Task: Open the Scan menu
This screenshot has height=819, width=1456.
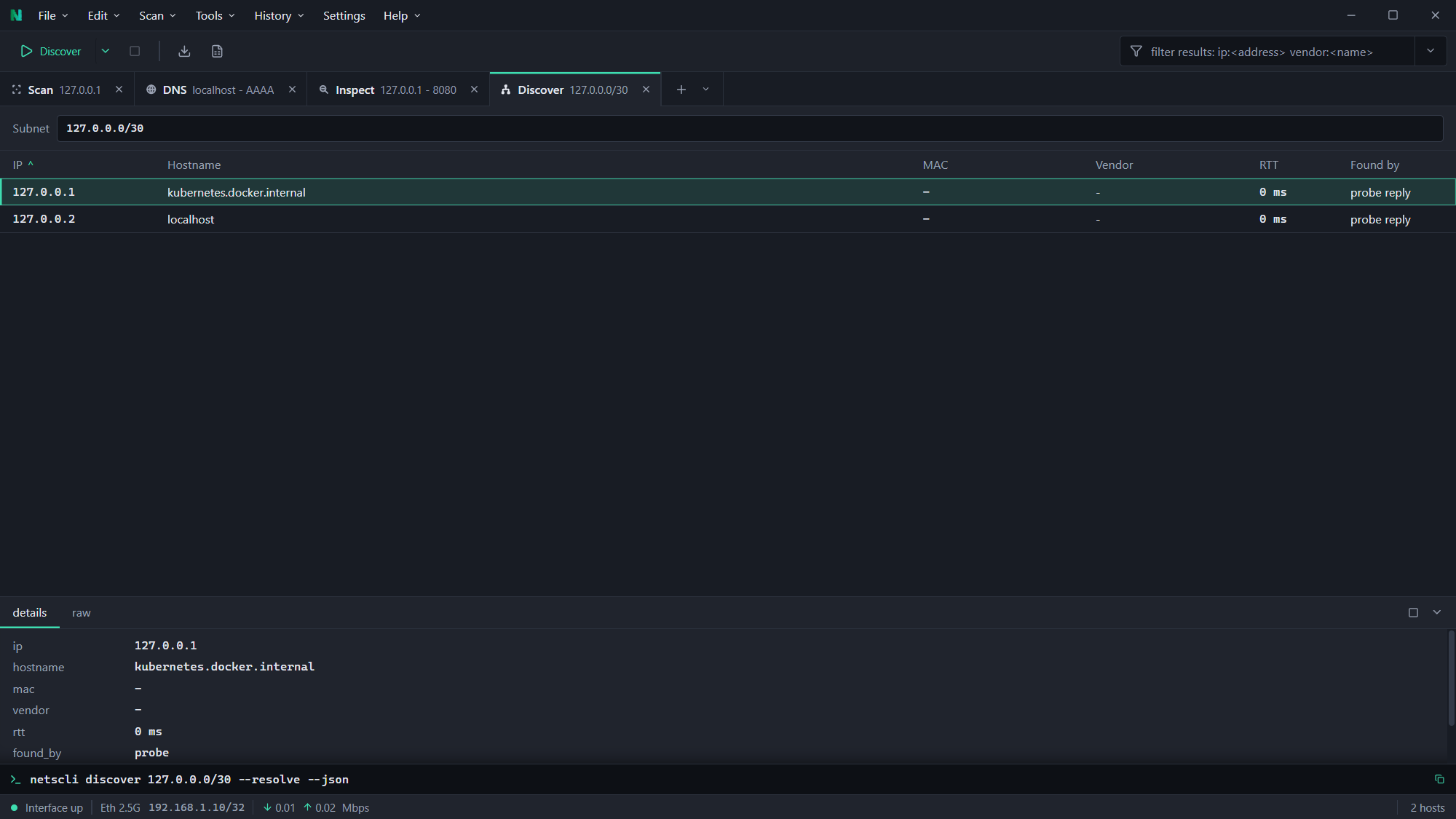Action: [x=157, y=15]
